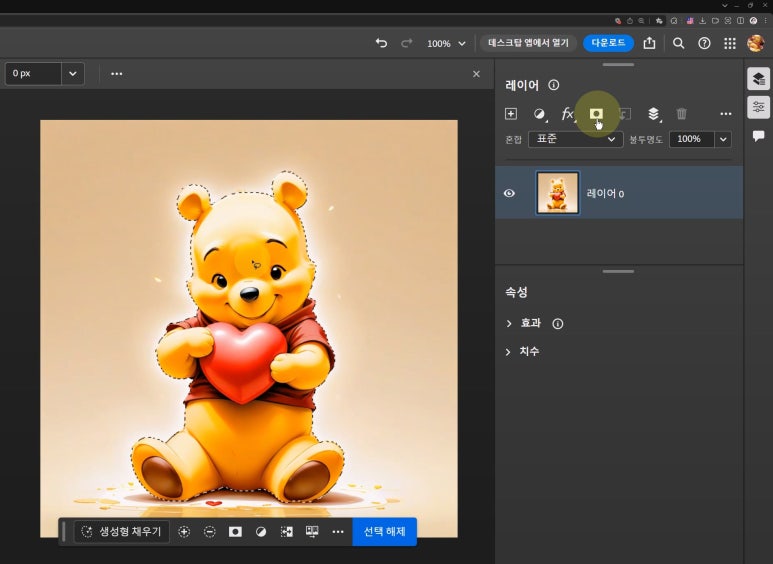Open the search magnifier icon

(678, 43)
